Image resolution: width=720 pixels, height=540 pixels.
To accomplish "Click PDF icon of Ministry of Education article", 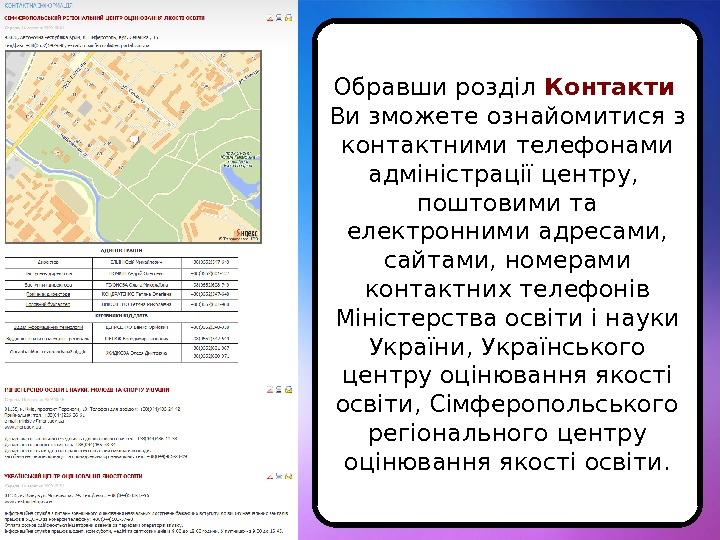I will pos(270,389).
